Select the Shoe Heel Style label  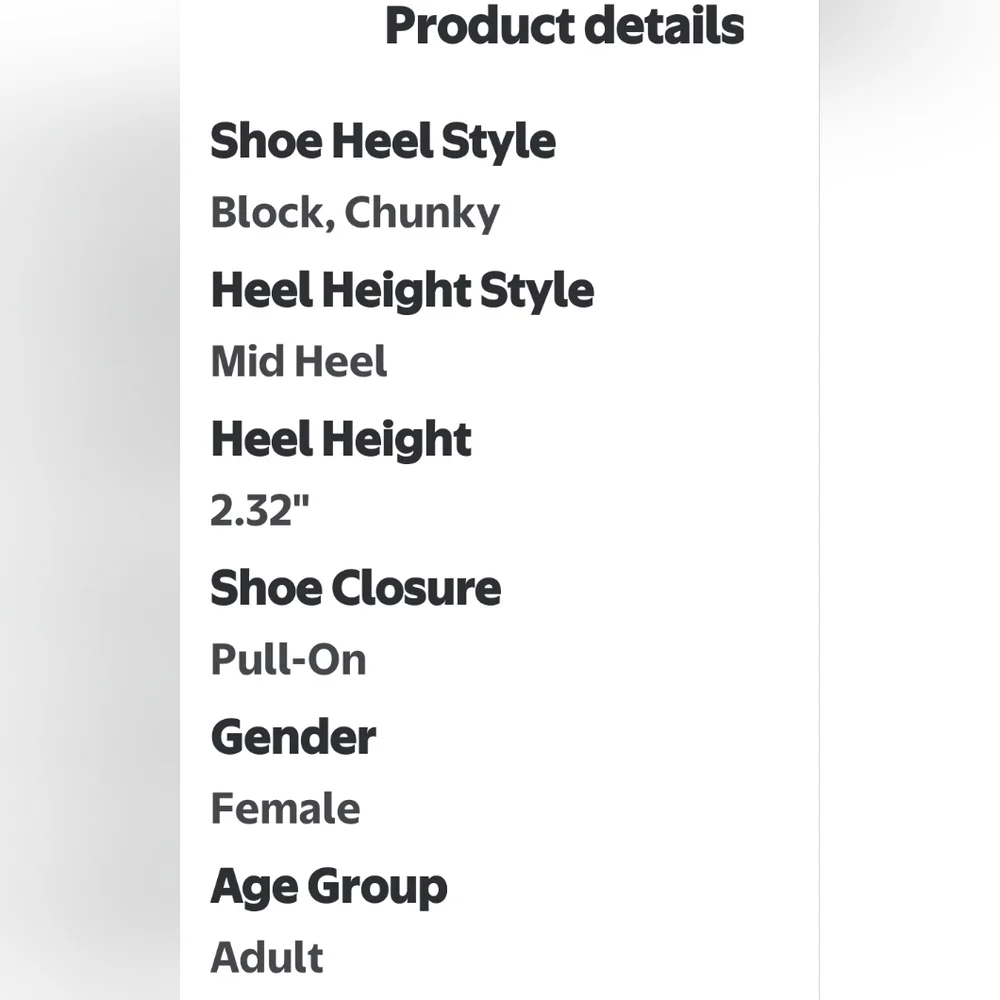[x=382, y=141]
